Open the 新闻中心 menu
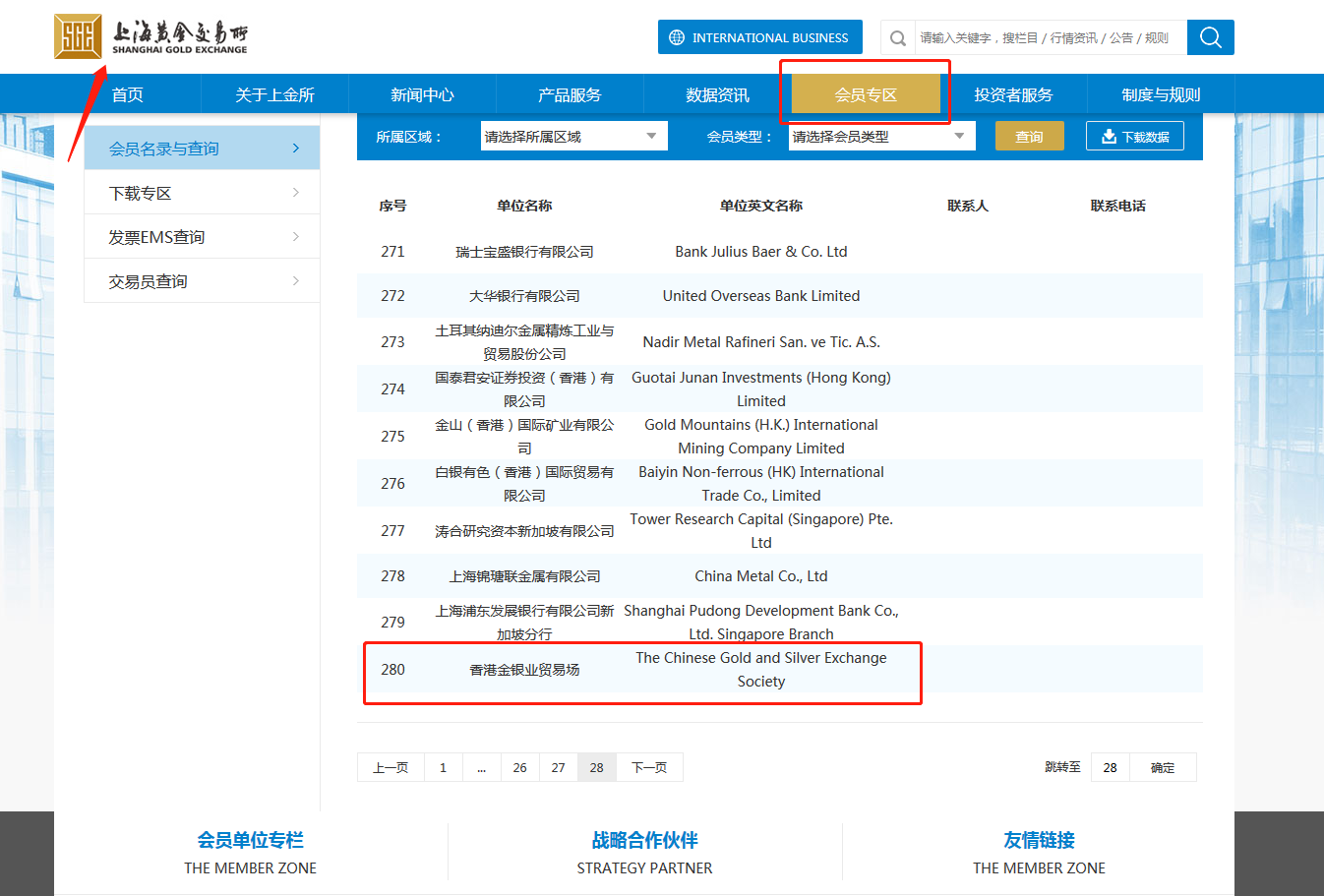Viewport: 1324px width, 896px height. (x=423, y=93)
